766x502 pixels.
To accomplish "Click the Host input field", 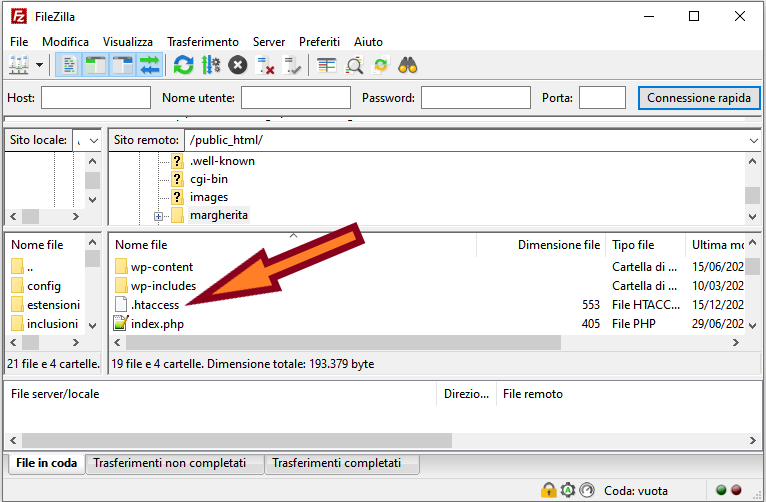I will (x=95, y=98).
